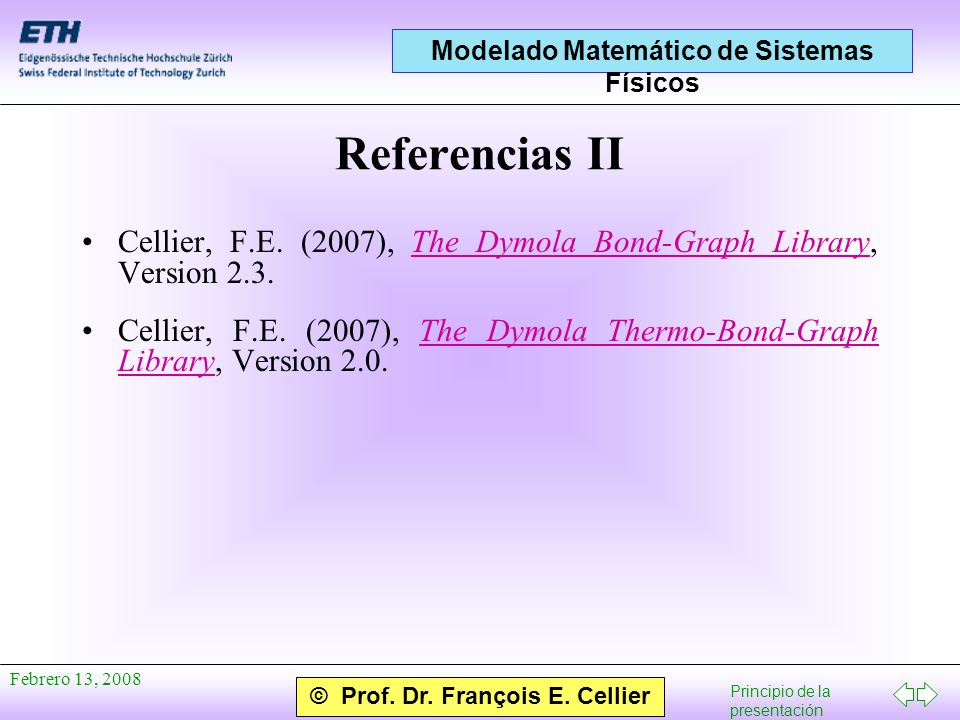960x720 pixels.
Task: Go to previous slide with left arrow
Action: (x=904, y=694)
